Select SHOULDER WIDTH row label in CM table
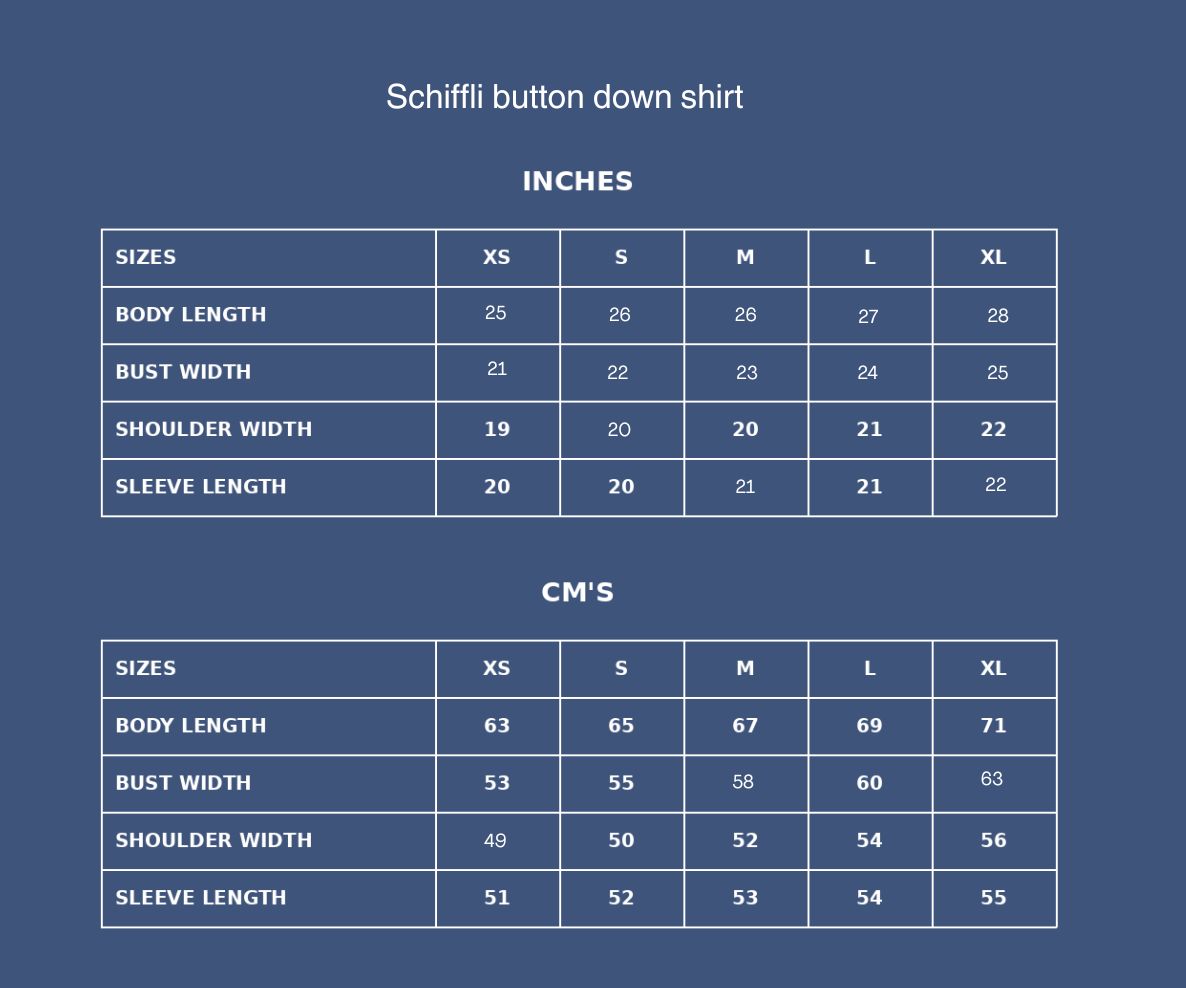The height and width of the screenshot is (988, 1186). pyautogui.click(x=214, y=840)
